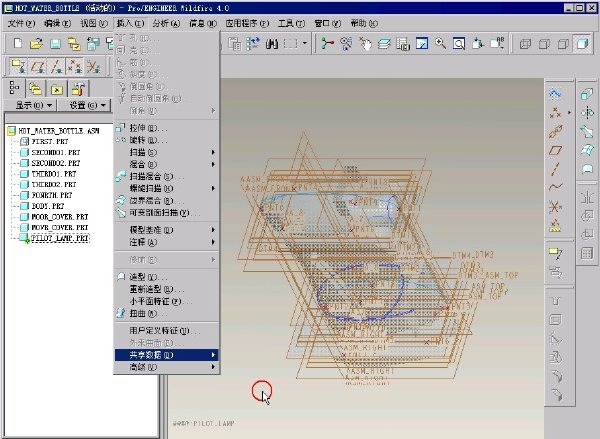This screenshot has height=439, width=600.
Task: Open the selection filter dropdown arrow
Action: pyautogui.click(x=305, y=44)
